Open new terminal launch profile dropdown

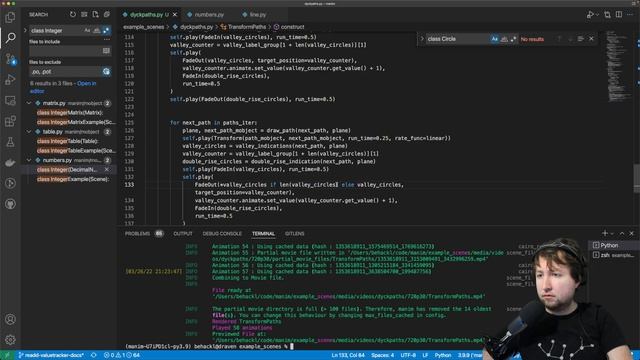[x=612, y=233]
